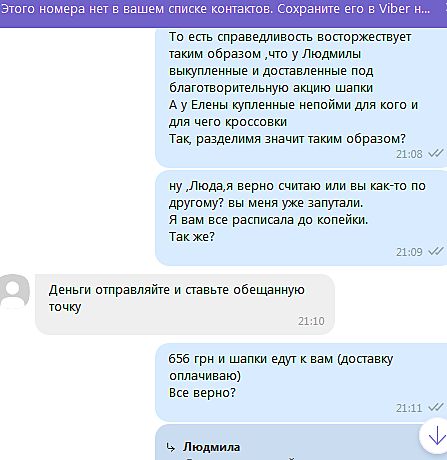The width and height of the screenshot is (447, 460).
Task: Click the 21:08 message timestamp
Action: [x=409, y=154]
